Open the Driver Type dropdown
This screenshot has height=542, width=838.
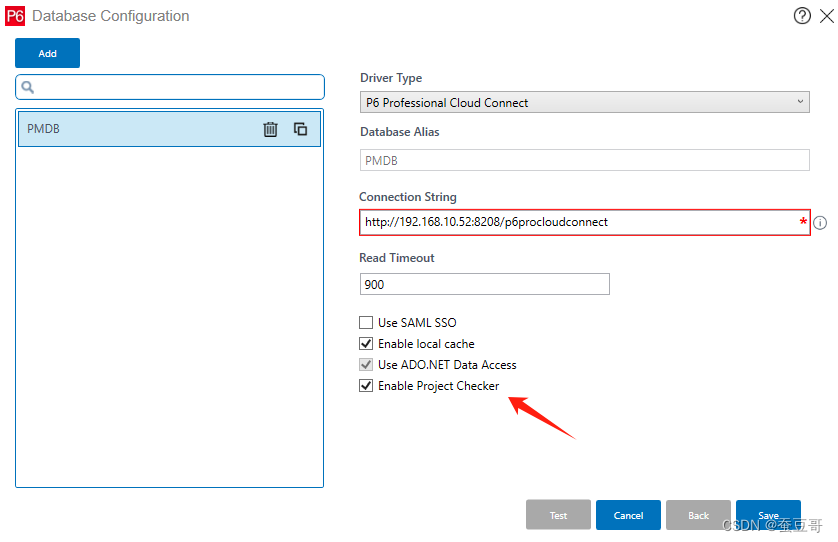click(585, 102)
